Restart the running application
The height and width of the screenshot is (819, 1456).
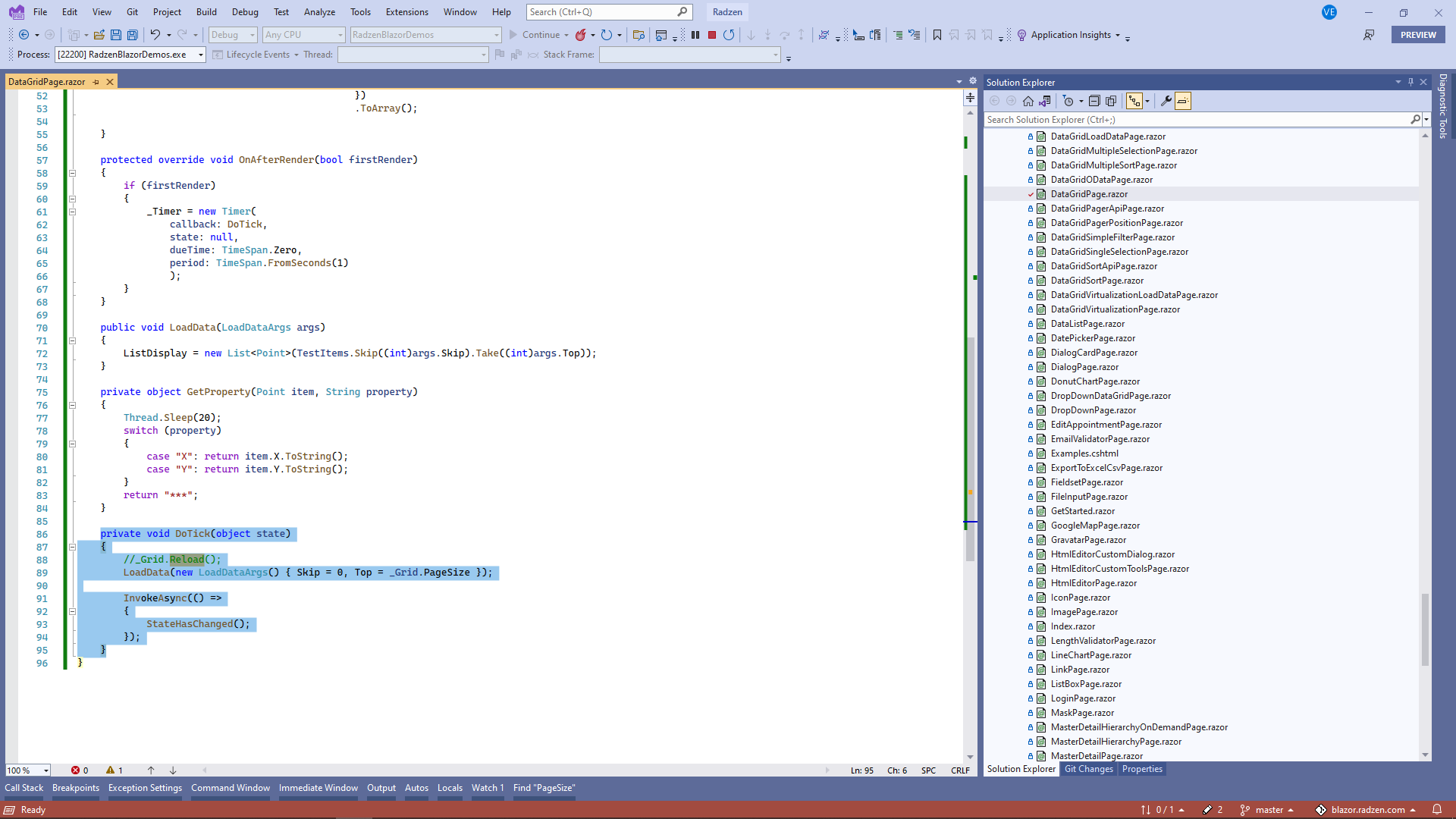(x=728, y=35)
